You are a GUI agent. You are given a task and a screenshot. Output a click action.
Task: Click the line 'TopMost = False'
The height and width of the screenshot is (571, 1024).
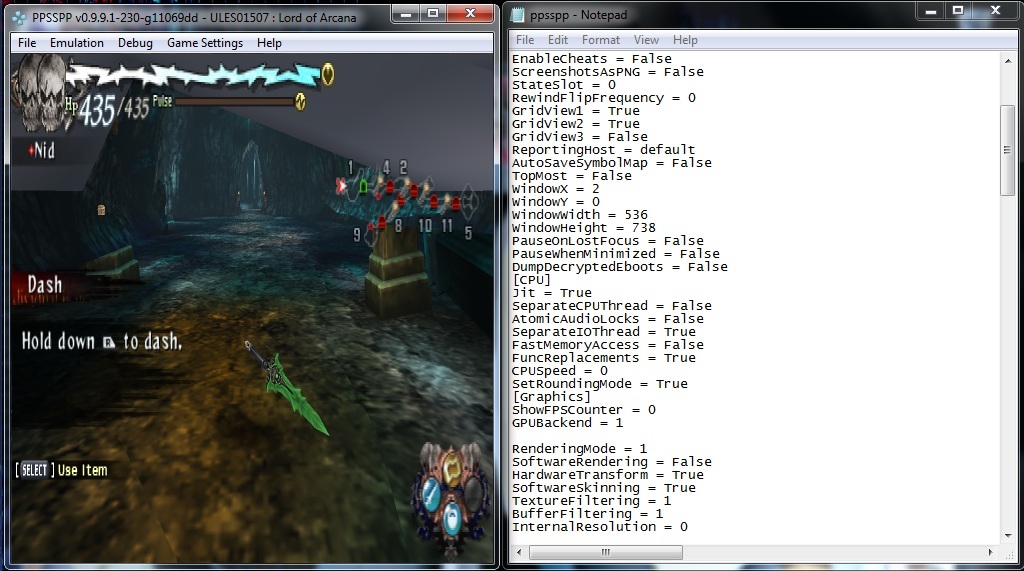click(x=572, y=176)
